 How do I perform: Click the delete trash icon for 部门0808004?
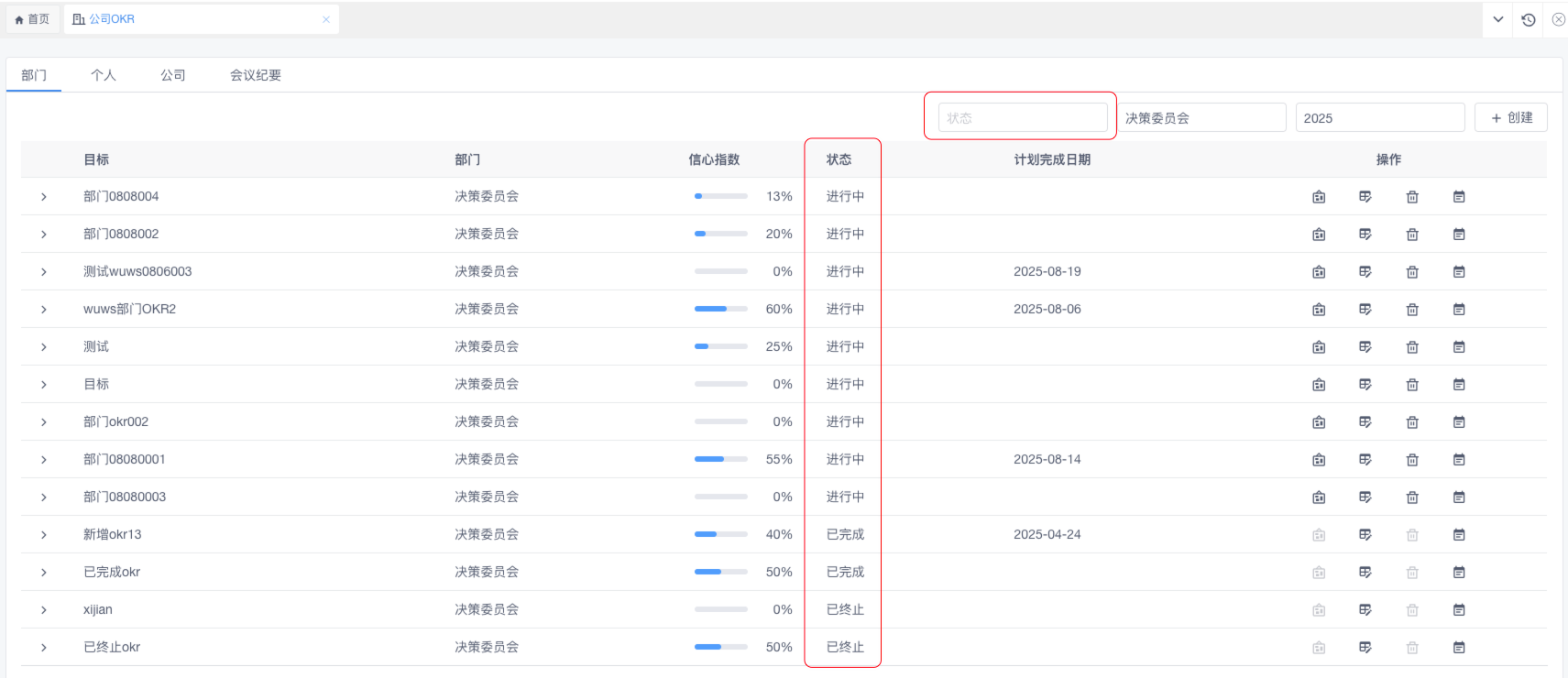[1412, 197]
